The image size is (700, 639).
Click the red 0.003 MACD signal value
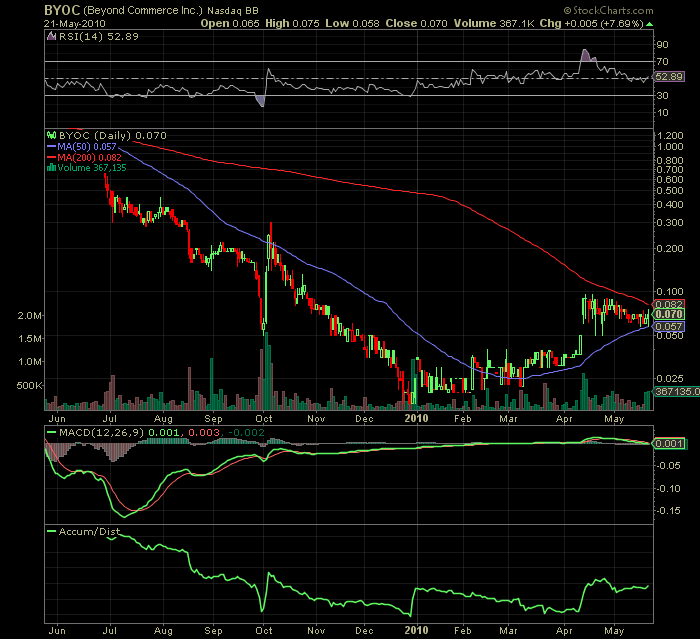[x=204, y=433]
